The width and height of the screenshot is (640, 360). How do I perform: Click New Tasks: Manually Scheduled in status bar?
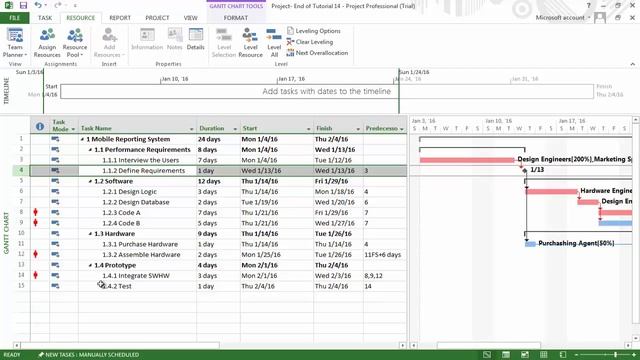[x=89, y=355]
